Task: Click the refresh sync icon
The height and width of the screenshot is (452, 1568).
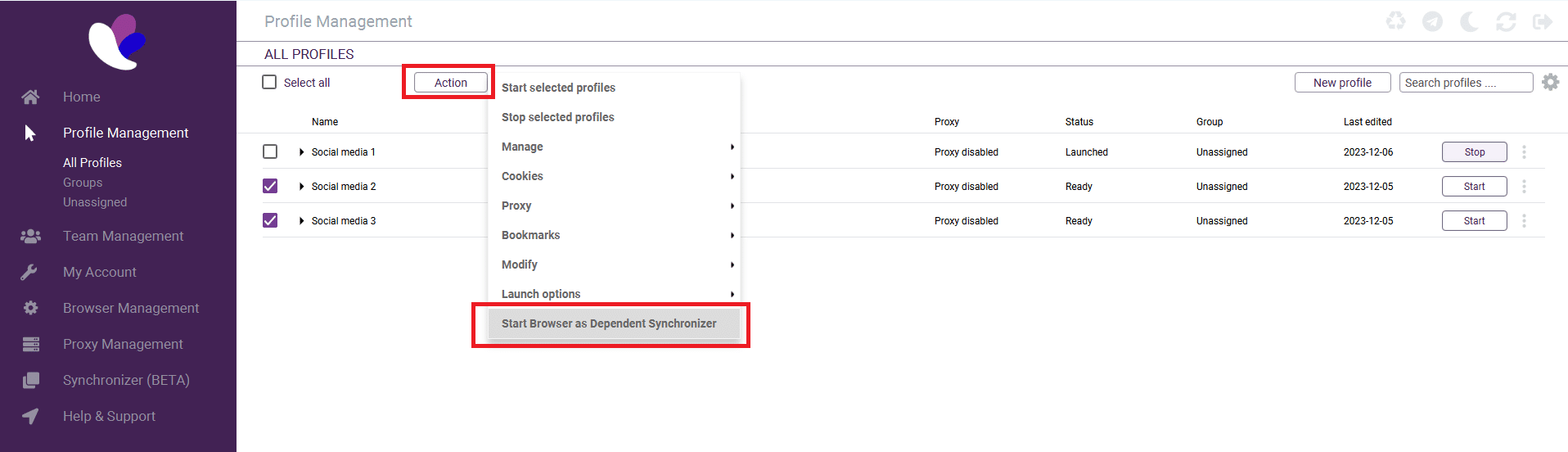Action: (1506, 21)
